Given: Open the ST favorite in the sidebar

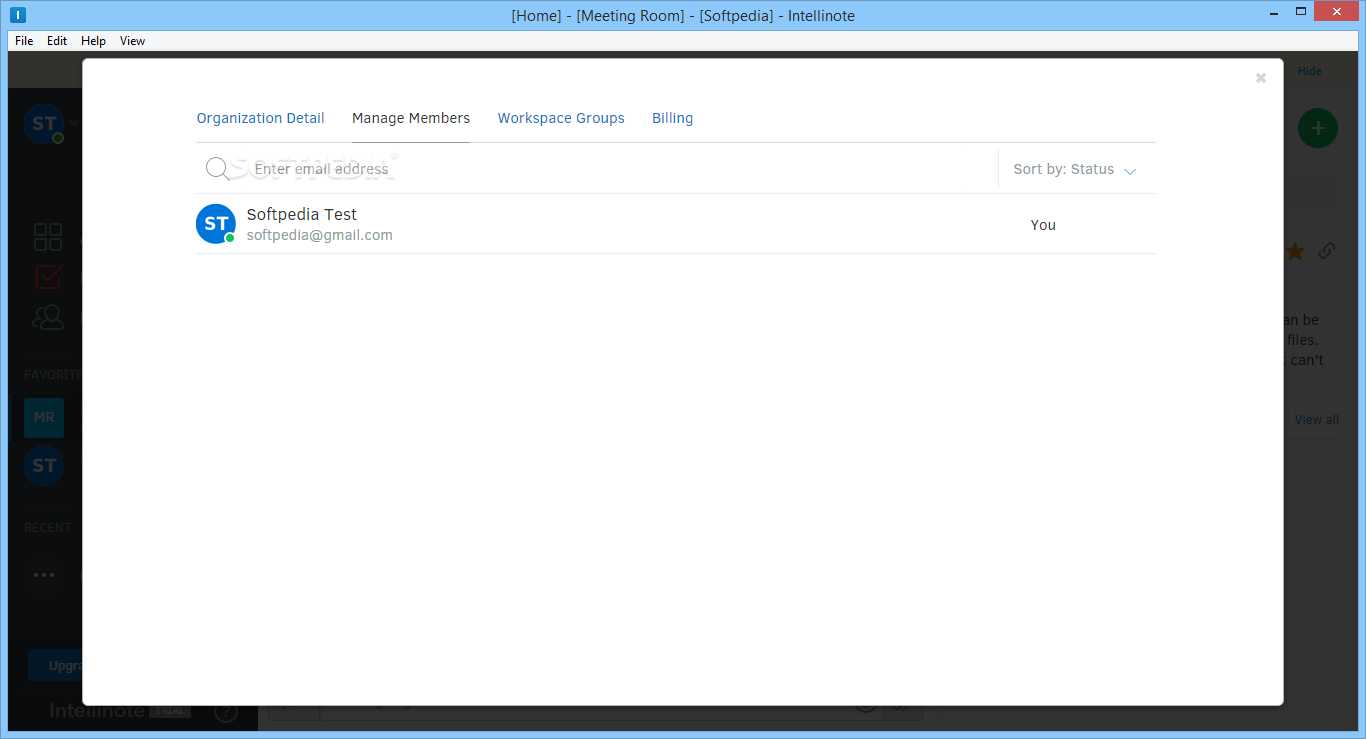Looking at the screenshot, I should tap(44, 466).
